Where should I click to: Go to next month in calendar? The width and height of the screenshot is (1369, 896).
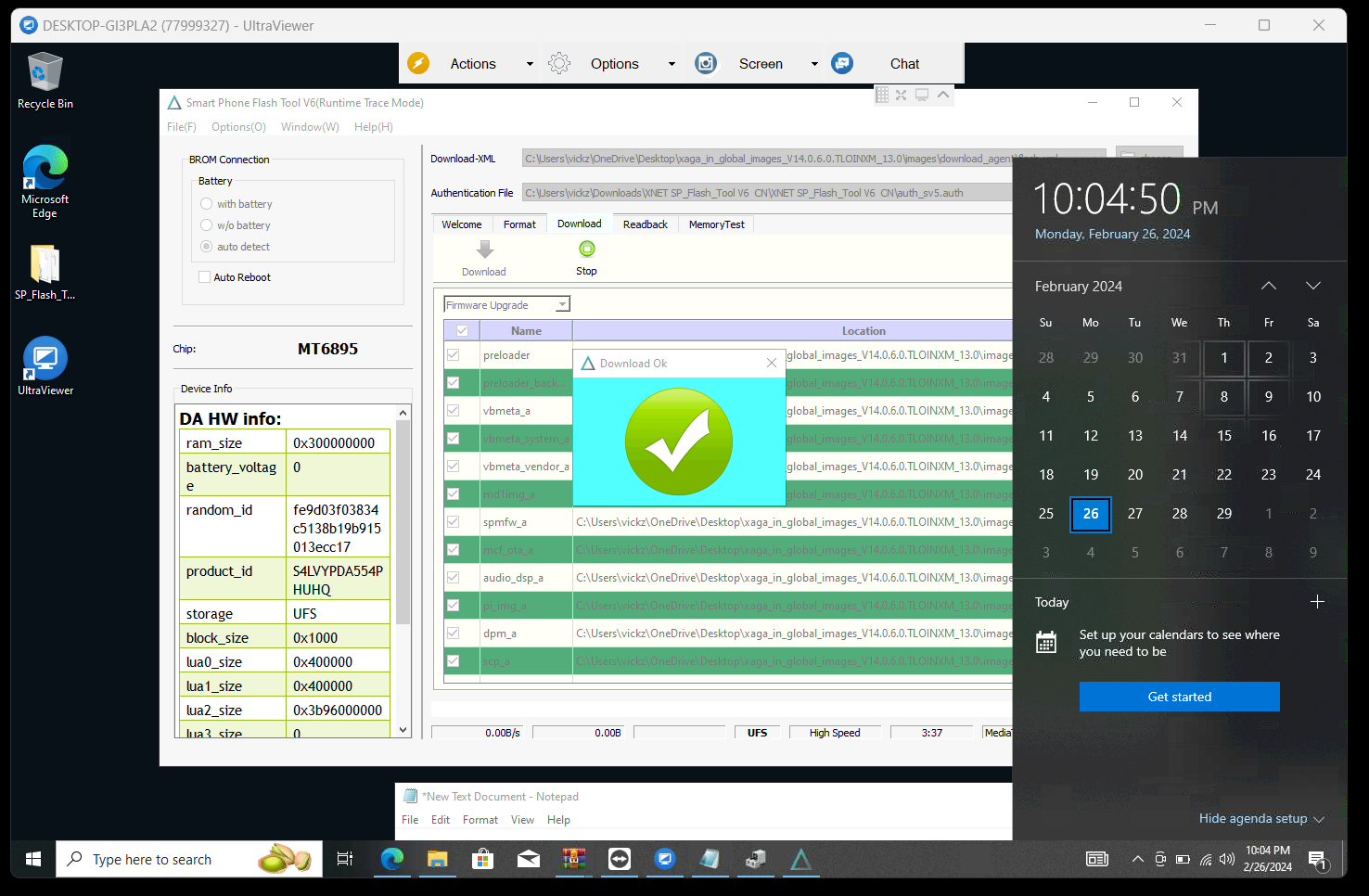coord(1313,286)
